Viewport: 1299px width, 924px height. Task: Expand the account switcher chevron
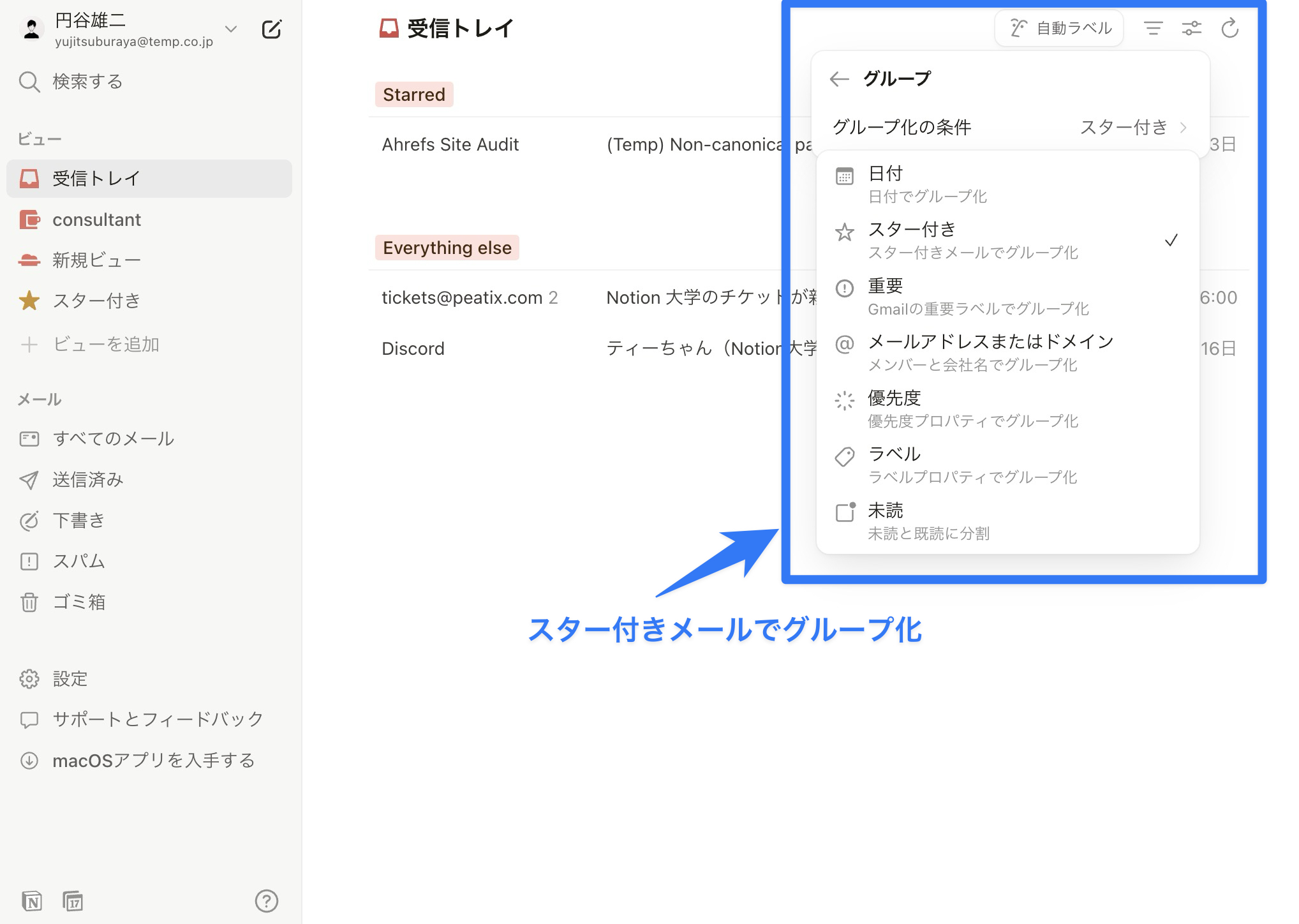(231, 29)
